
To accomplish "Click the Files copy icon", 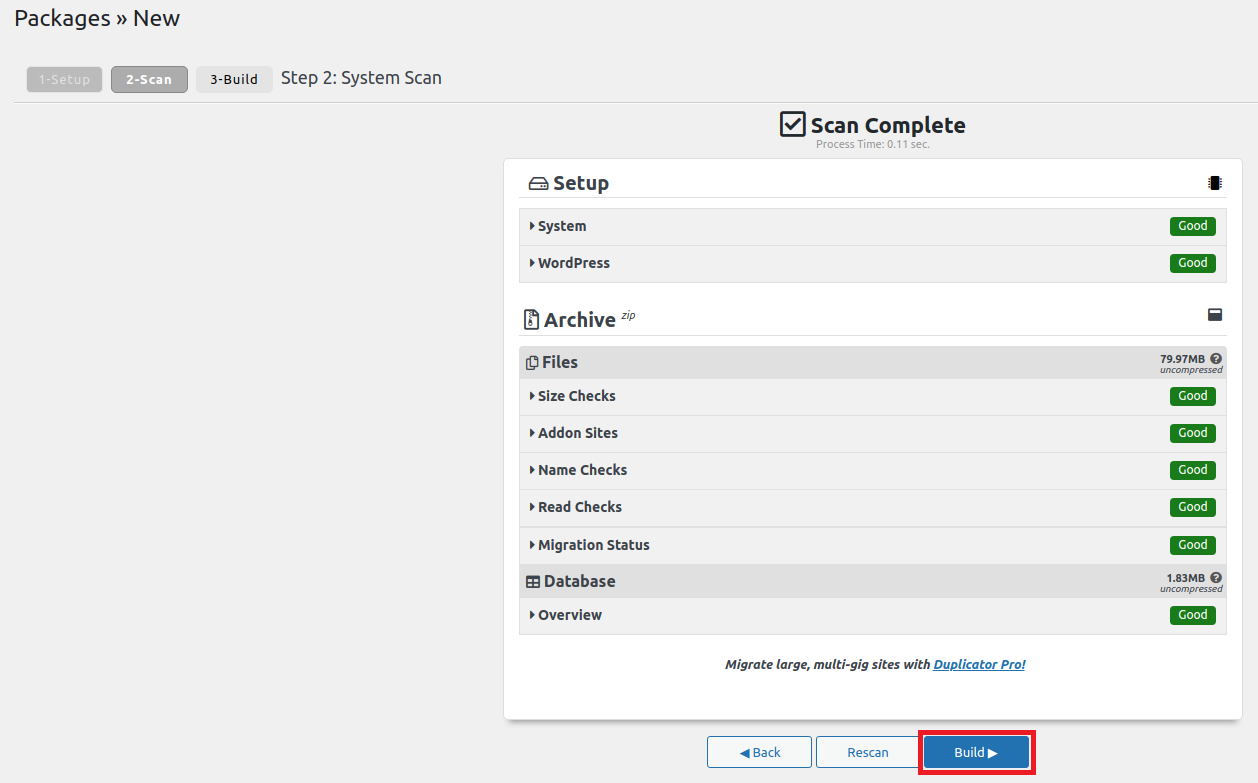I will pyautogui.click(x=532, y=363).
